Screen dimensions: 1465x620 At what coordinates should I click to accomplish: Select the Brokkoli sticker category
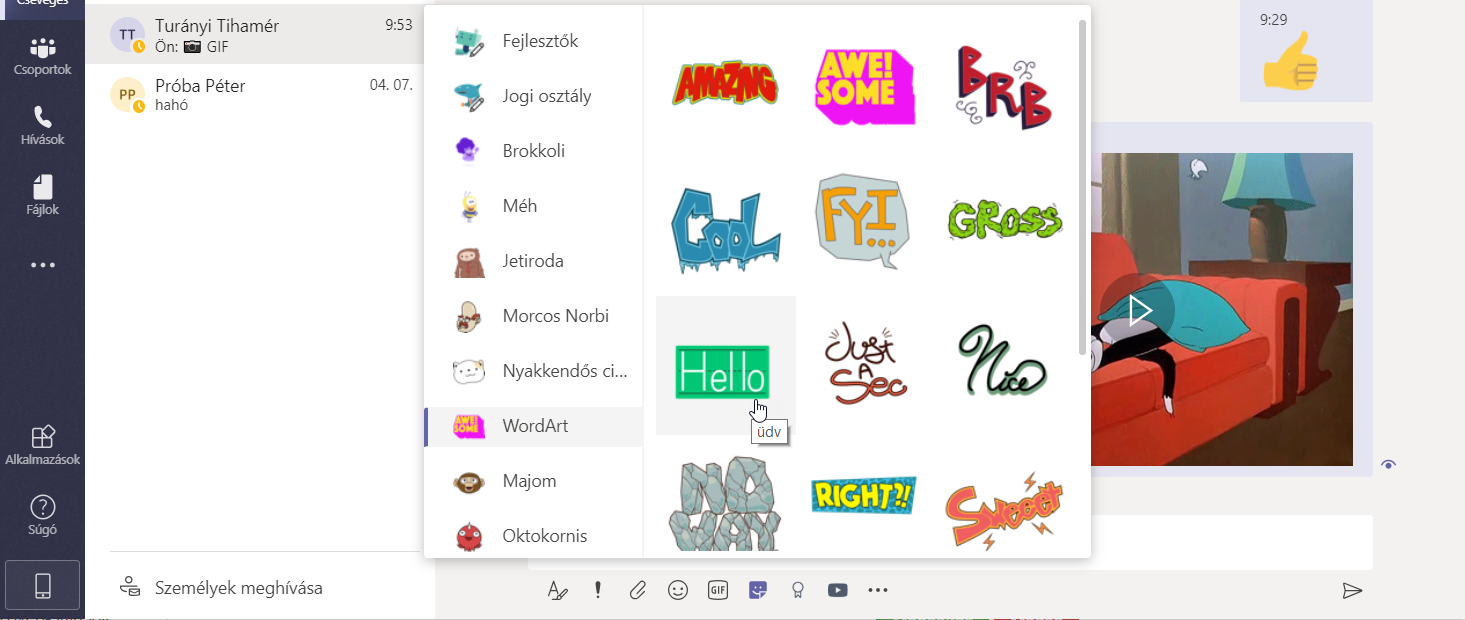[x=533, y=151]
